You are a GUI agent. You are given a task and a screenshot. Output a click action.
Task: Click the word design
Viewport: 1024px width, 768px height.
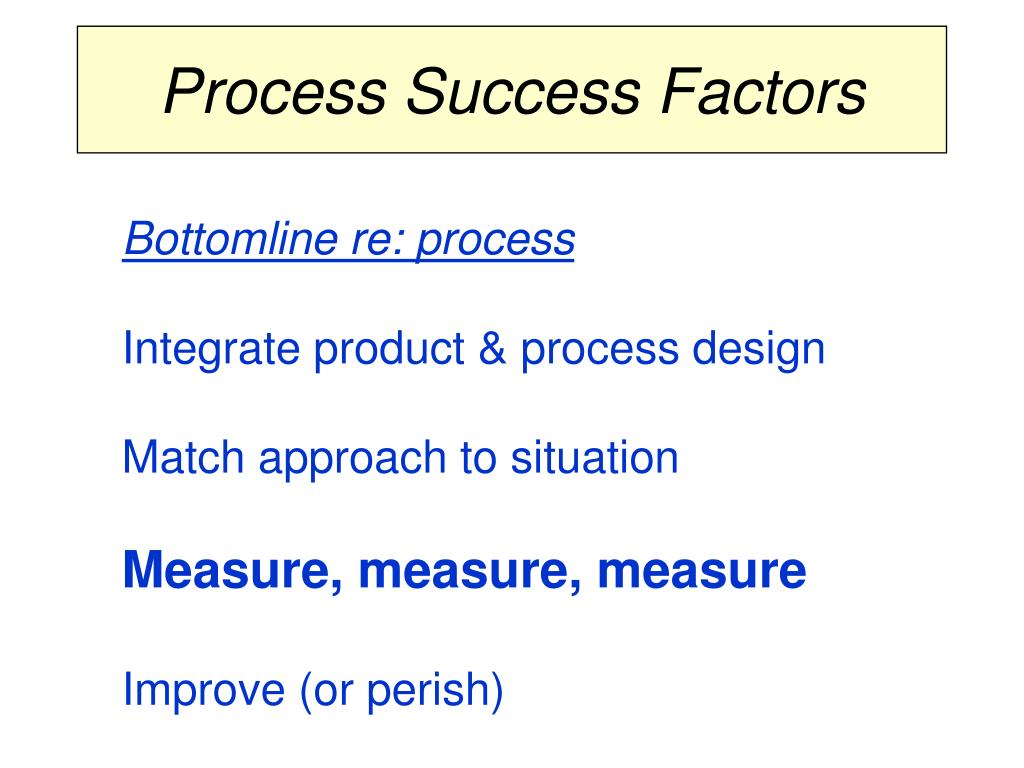[759, 349]
